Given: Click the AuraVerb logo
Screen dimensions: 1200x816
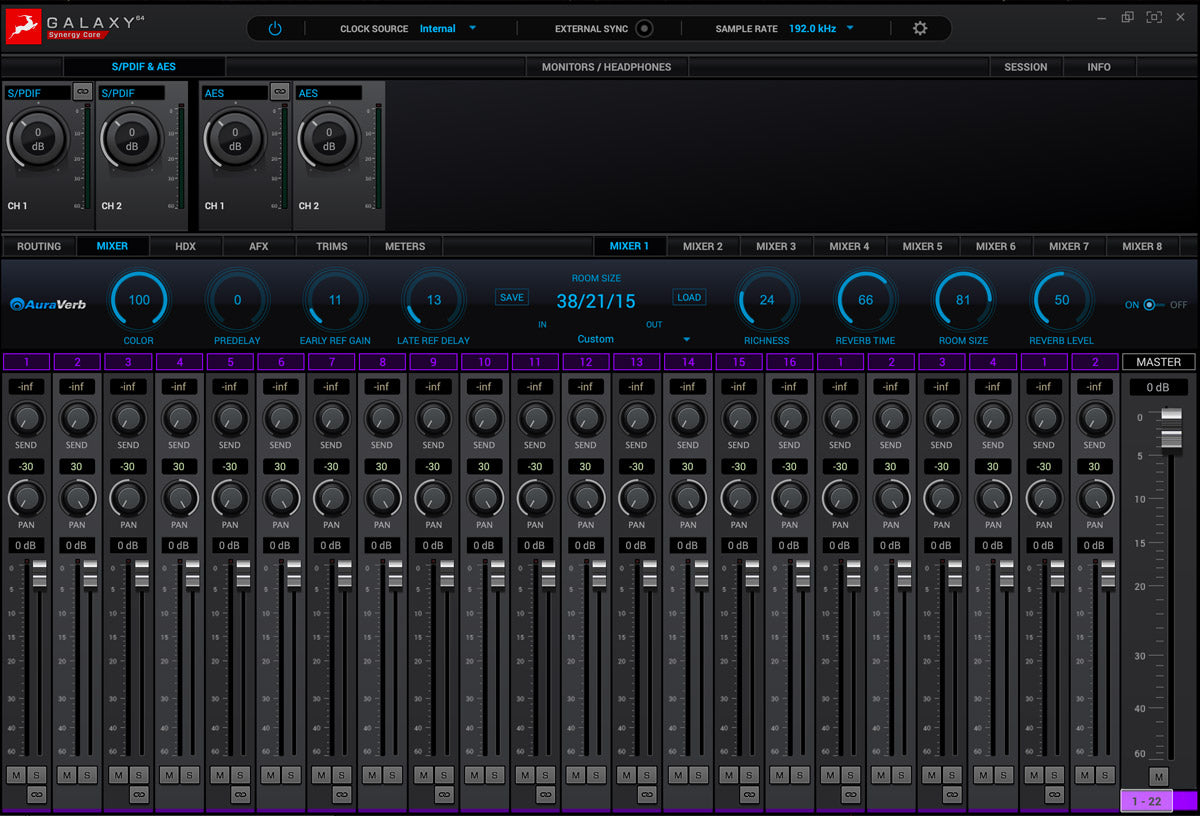Looking at the screenshot, I should [47, 304].
